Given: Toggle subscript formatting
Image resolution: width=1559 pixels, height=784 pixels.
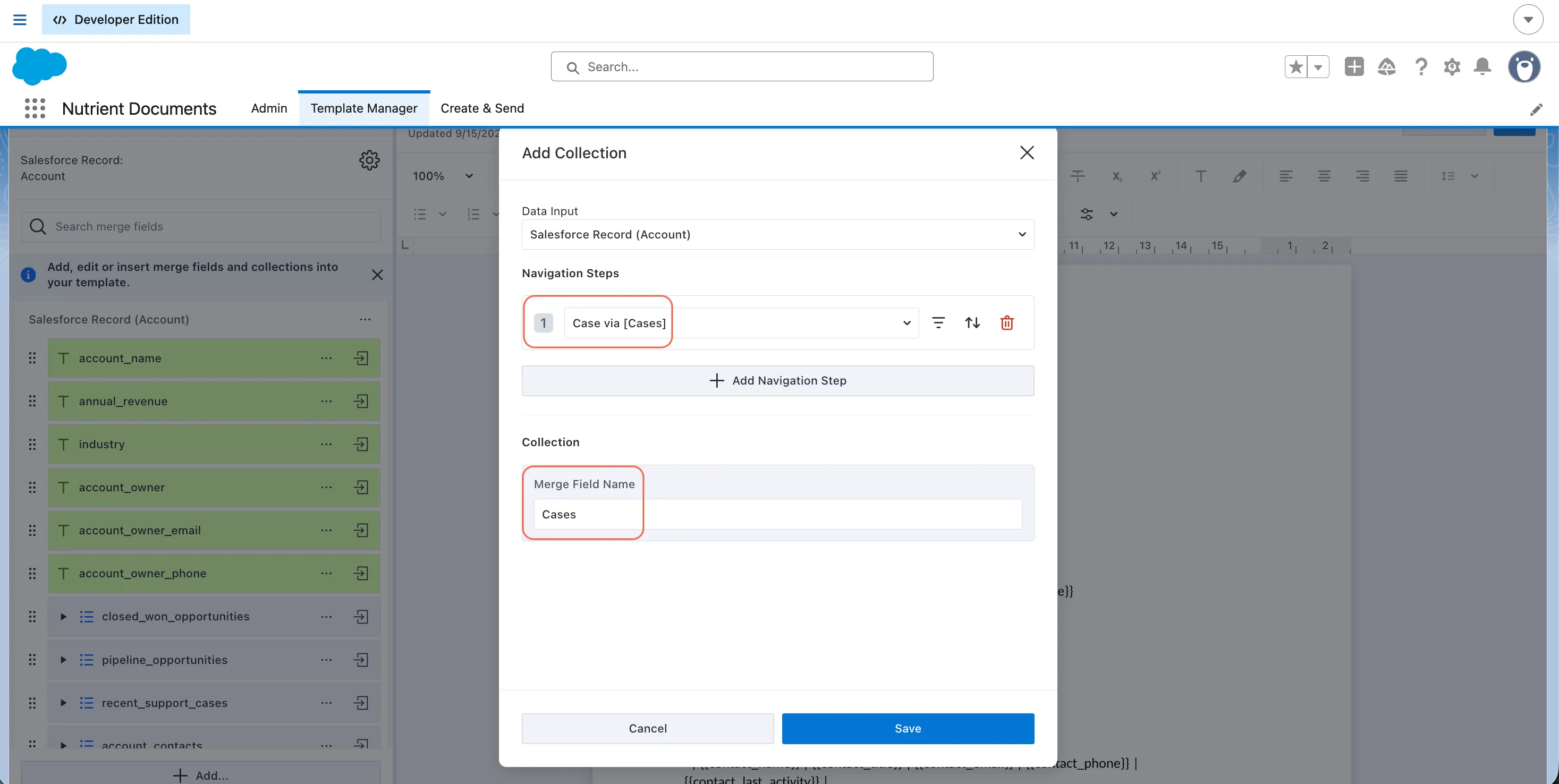Looking at the screenshot, I should pyautogui.click(x=1117, y=176).
